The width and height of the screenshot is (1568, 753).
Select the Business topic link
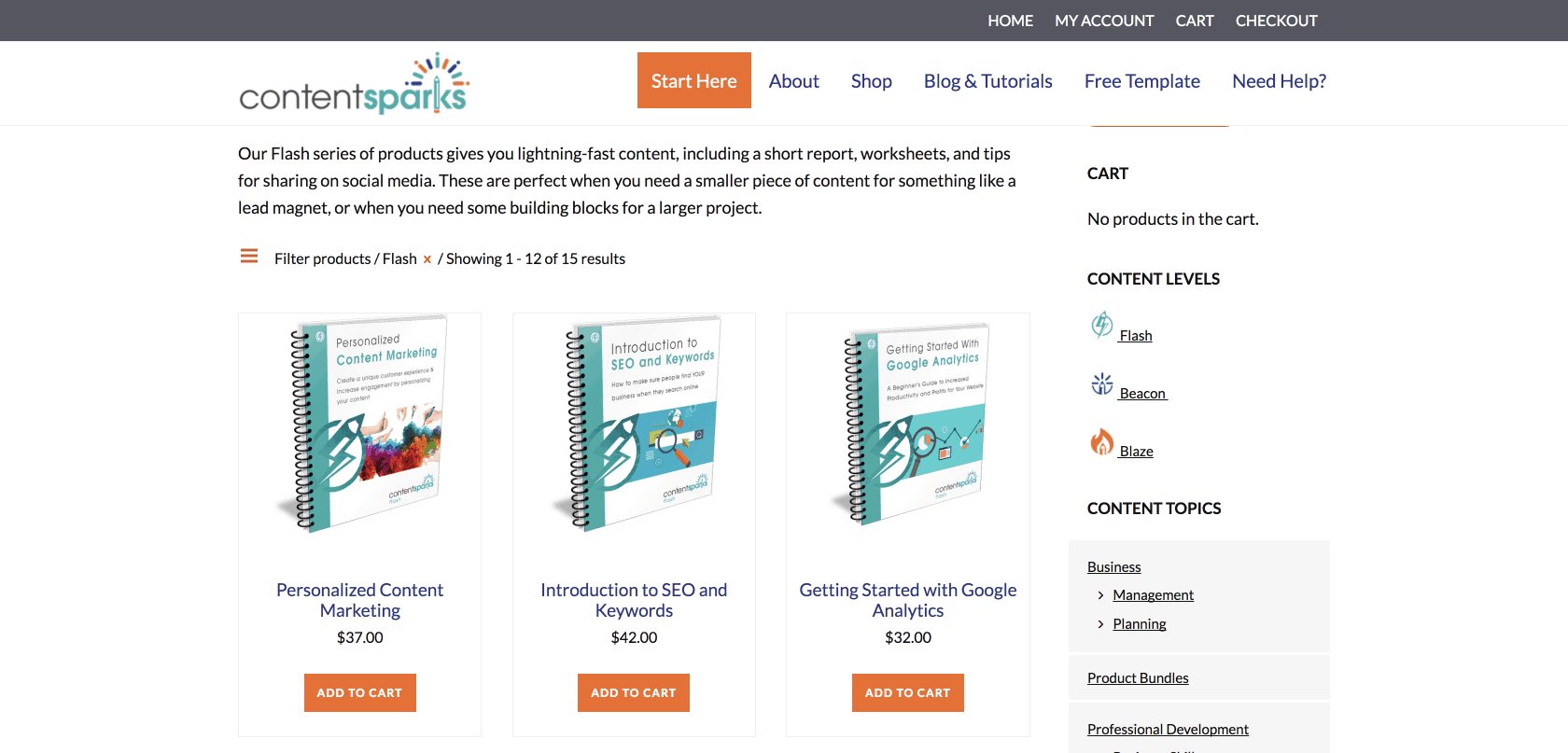pos(1113,567)
